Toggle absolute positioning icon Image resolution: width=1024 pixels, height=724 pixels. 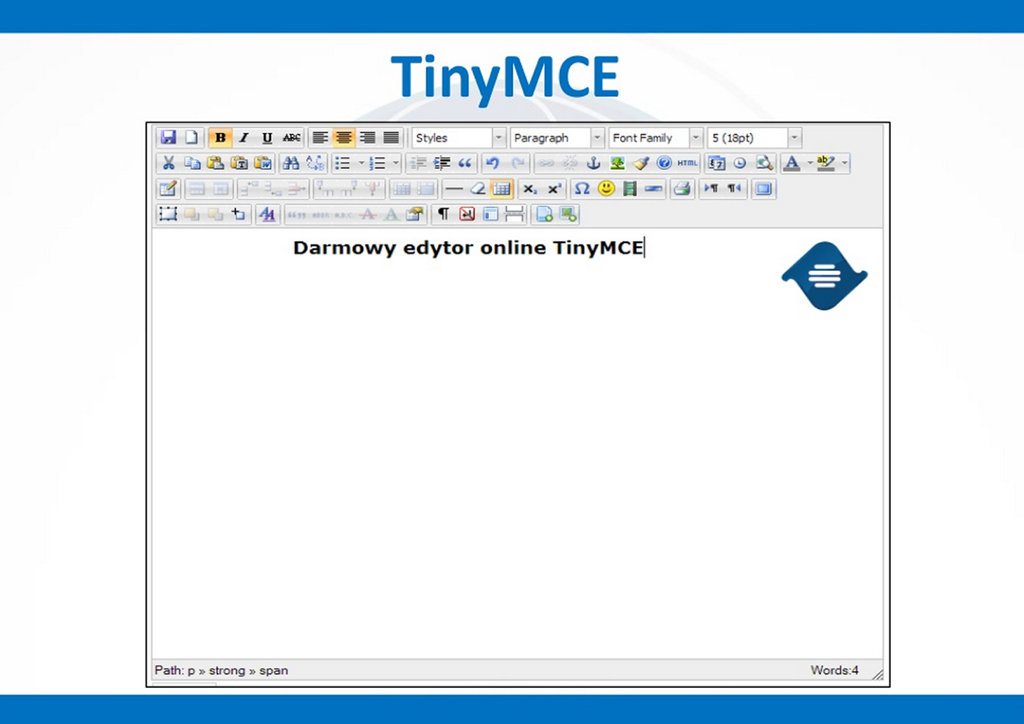tap(239, 214)
